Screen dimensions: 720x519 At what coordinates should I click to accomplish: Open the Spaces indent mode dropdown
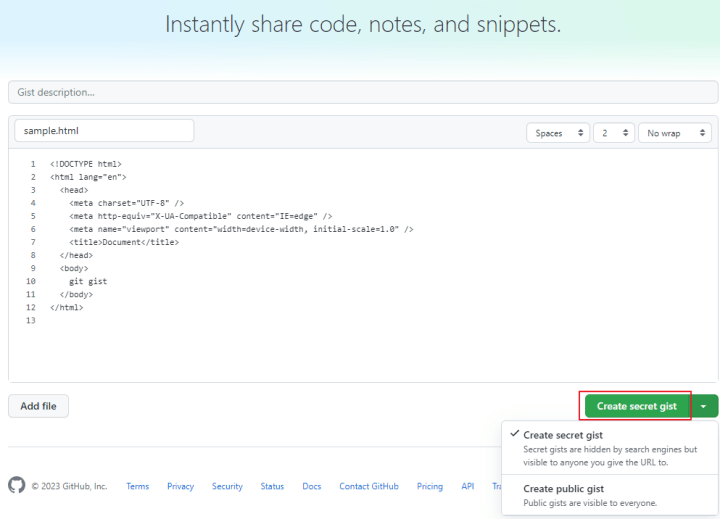click(x=558, y=133)
